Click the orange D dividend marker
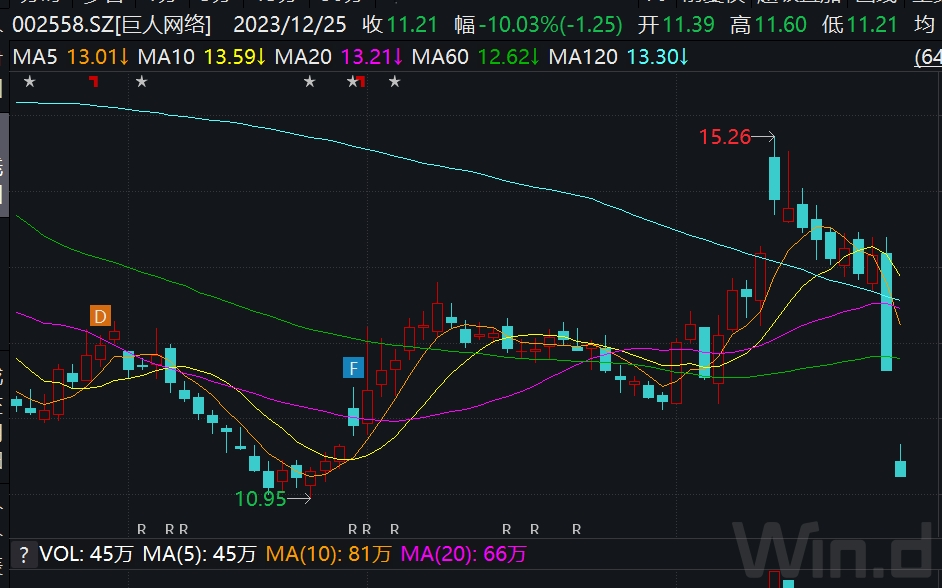Viewport: 942px width, 588px height. [x=100, y=316]
